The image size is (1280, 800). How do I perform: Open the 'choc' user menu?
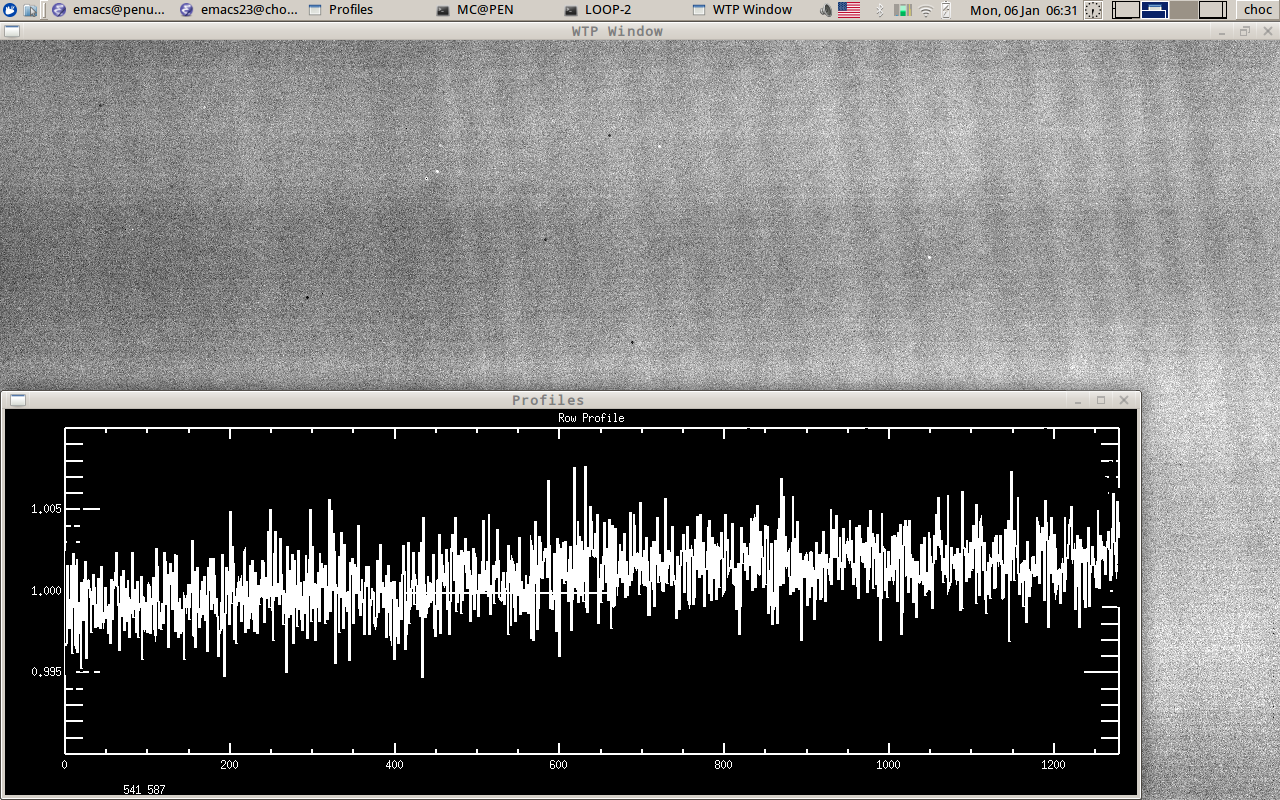tap(1257, 10)
